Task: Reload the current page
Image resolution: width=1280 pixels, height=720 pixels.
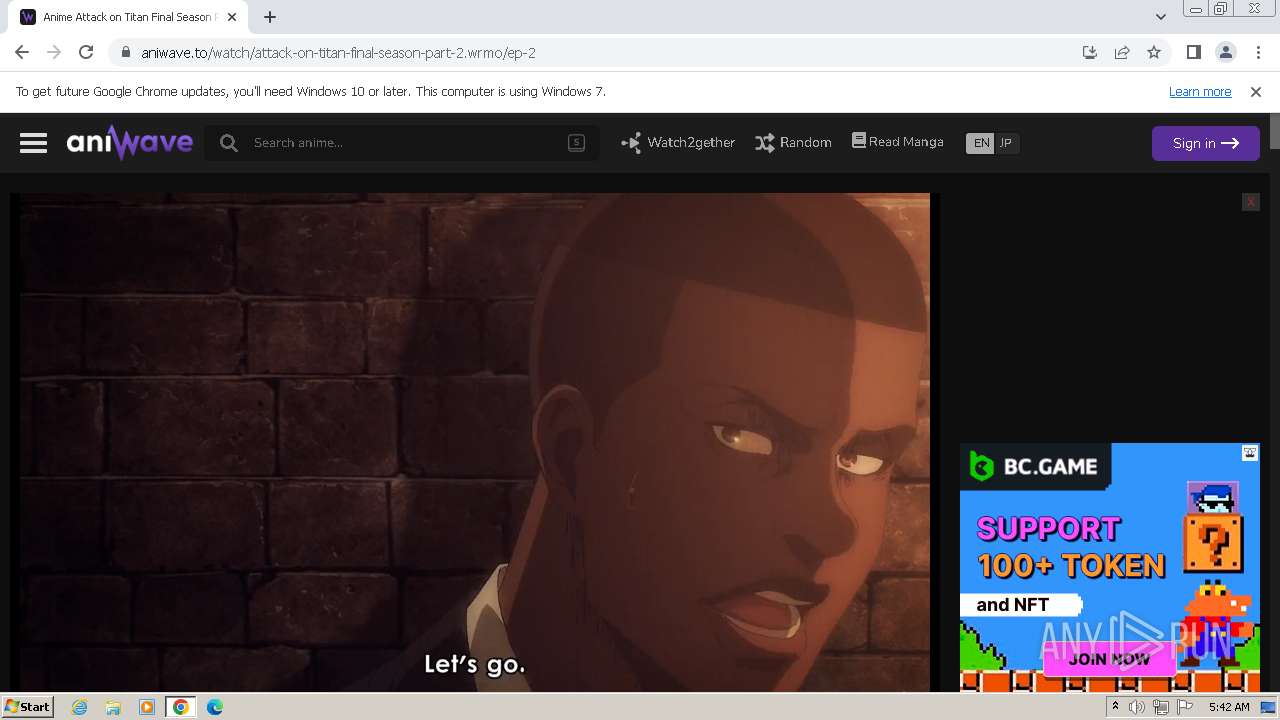Action: pos(86,52)
